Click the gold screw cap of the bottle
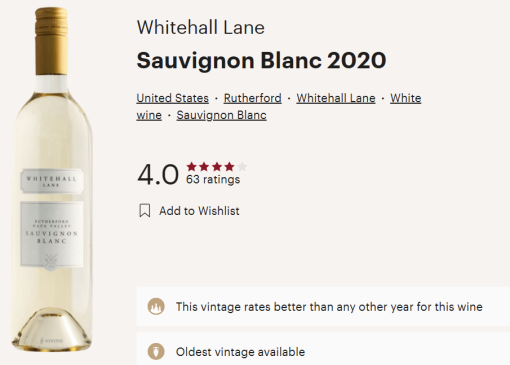Image resolution: width=510 pixels, height=365 pixels. [x=51, y=41]
